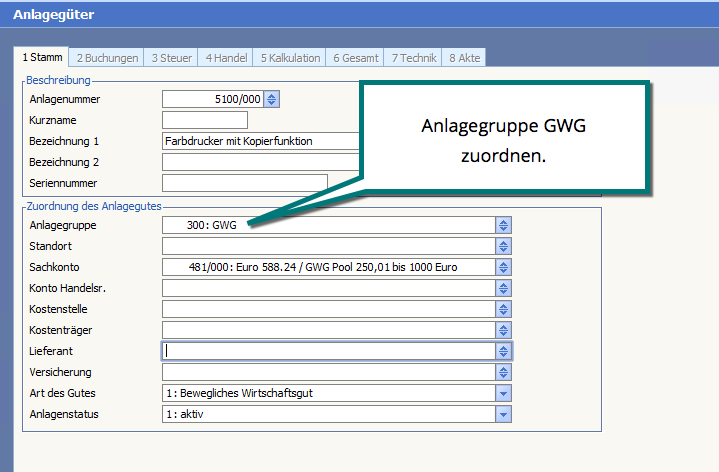Viewport: 719px width, 472px height.
Task: Open the Konto Handelsr. selection button
Action: coord(504,288)
